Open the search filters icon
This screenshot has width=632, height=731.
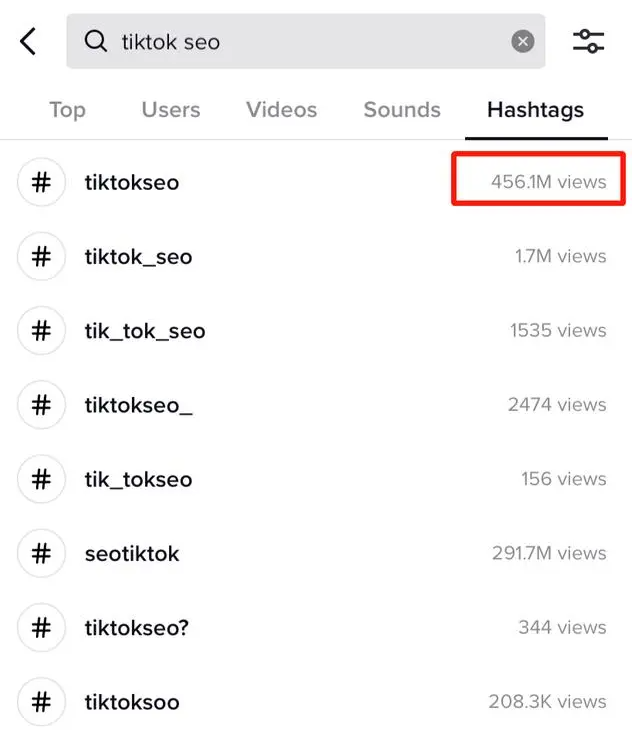pos(588,42)
